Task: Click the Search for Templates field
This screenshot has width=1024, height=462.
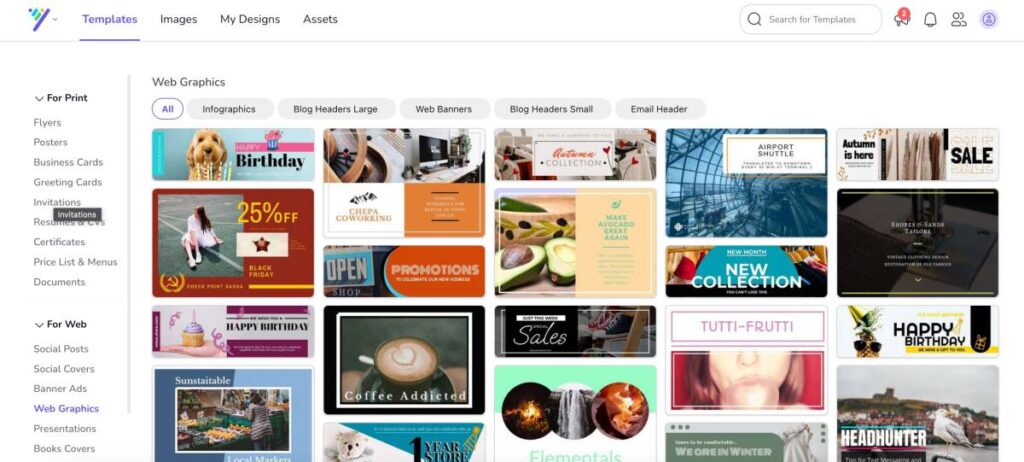Action: tap(810, 20)
